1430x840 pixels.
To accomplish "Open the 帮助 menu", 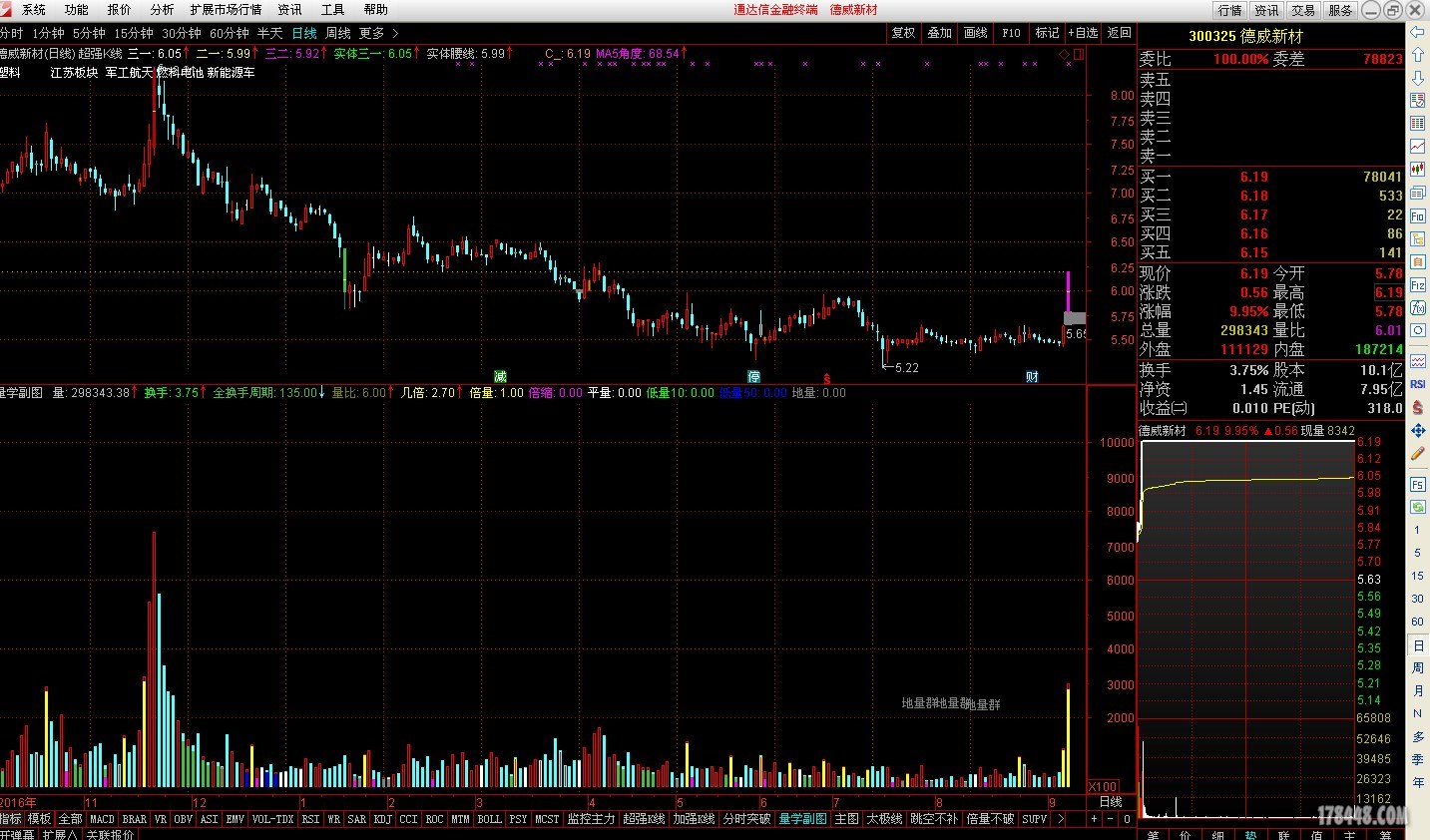I will [376, 10].
